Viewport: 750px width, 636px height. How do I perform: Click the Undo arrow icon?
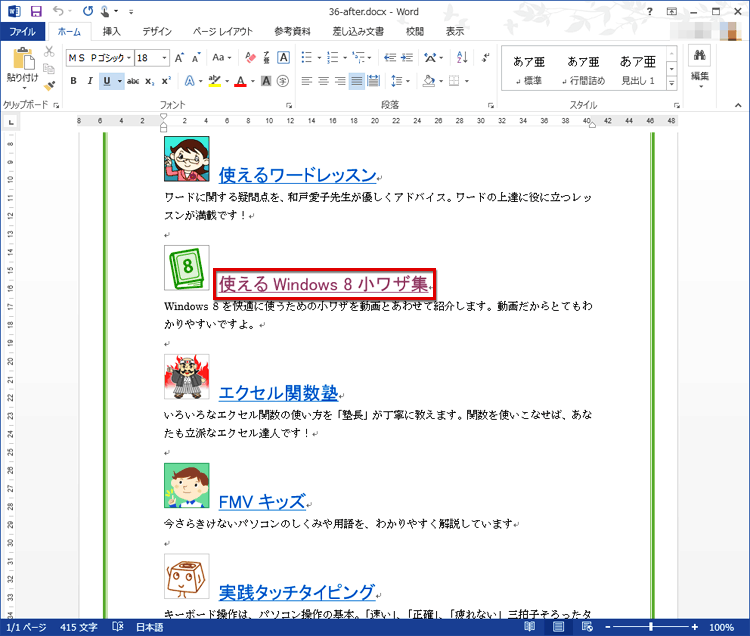(58, 11)
